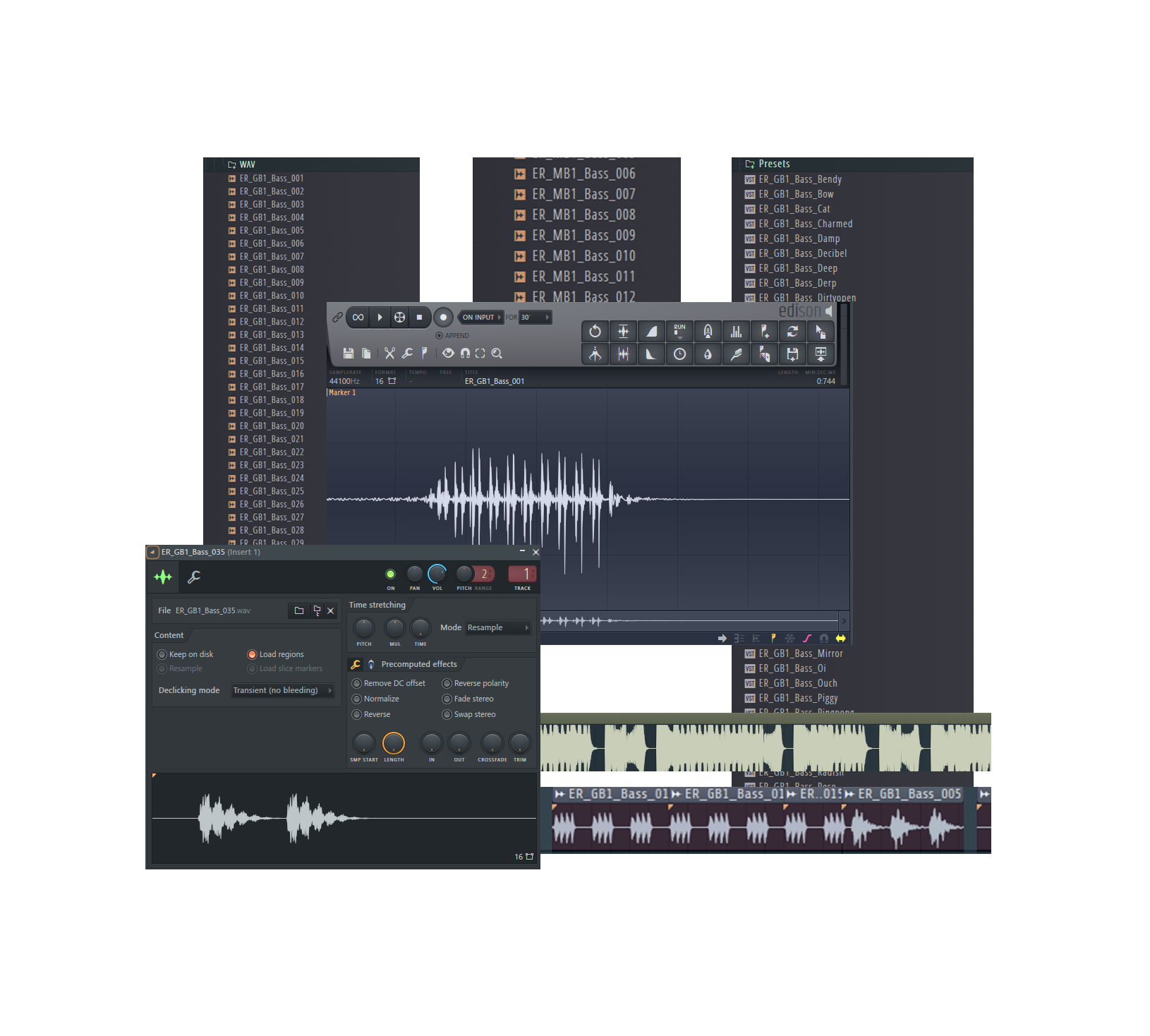1150x1036 pixels.
Task: Click the scissors edit tool in Edison
Action: [x=389, y=353]
